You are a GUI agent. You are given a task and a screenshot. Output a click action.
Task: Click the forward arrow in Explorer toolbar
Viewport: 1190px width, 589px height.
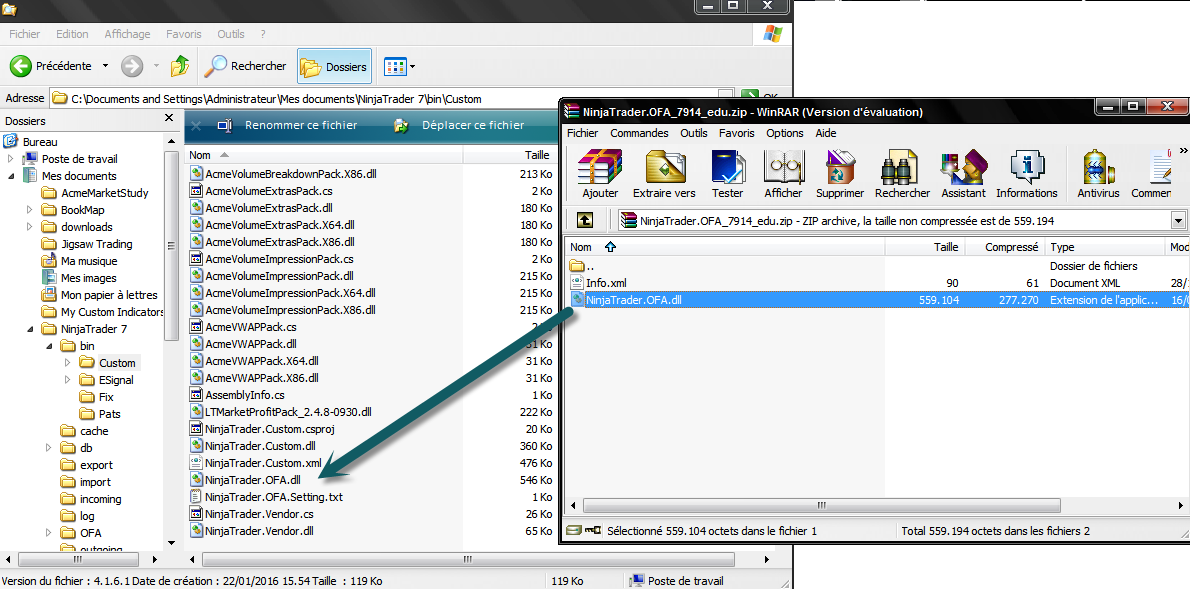pos(132,66)
